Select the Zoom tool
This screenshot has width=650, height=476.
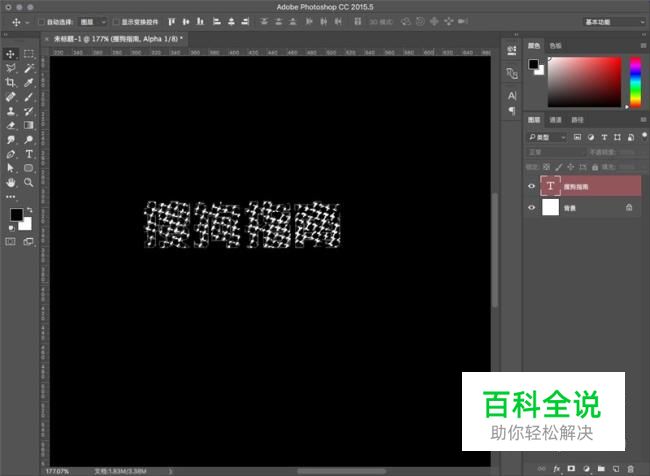[29, 182]
